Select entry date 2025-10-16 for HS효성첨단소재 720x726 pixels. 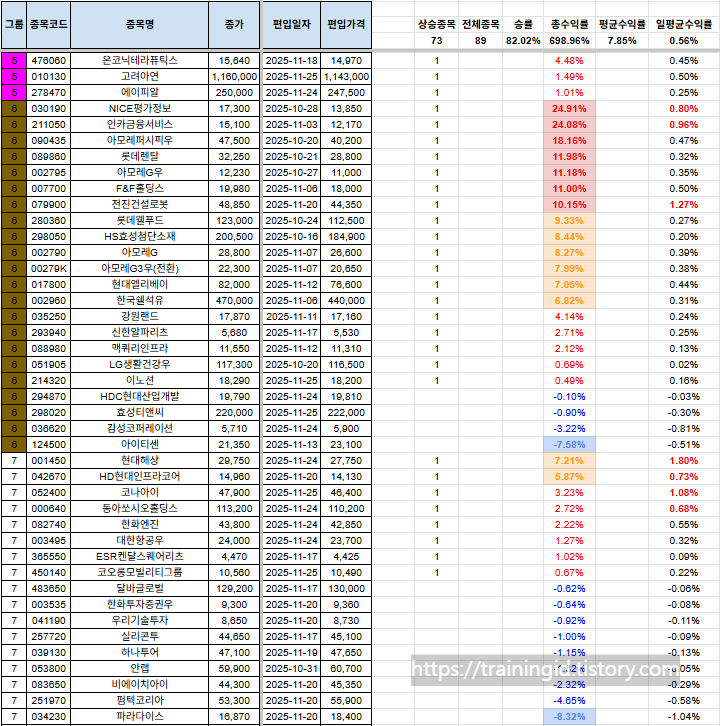291,237
